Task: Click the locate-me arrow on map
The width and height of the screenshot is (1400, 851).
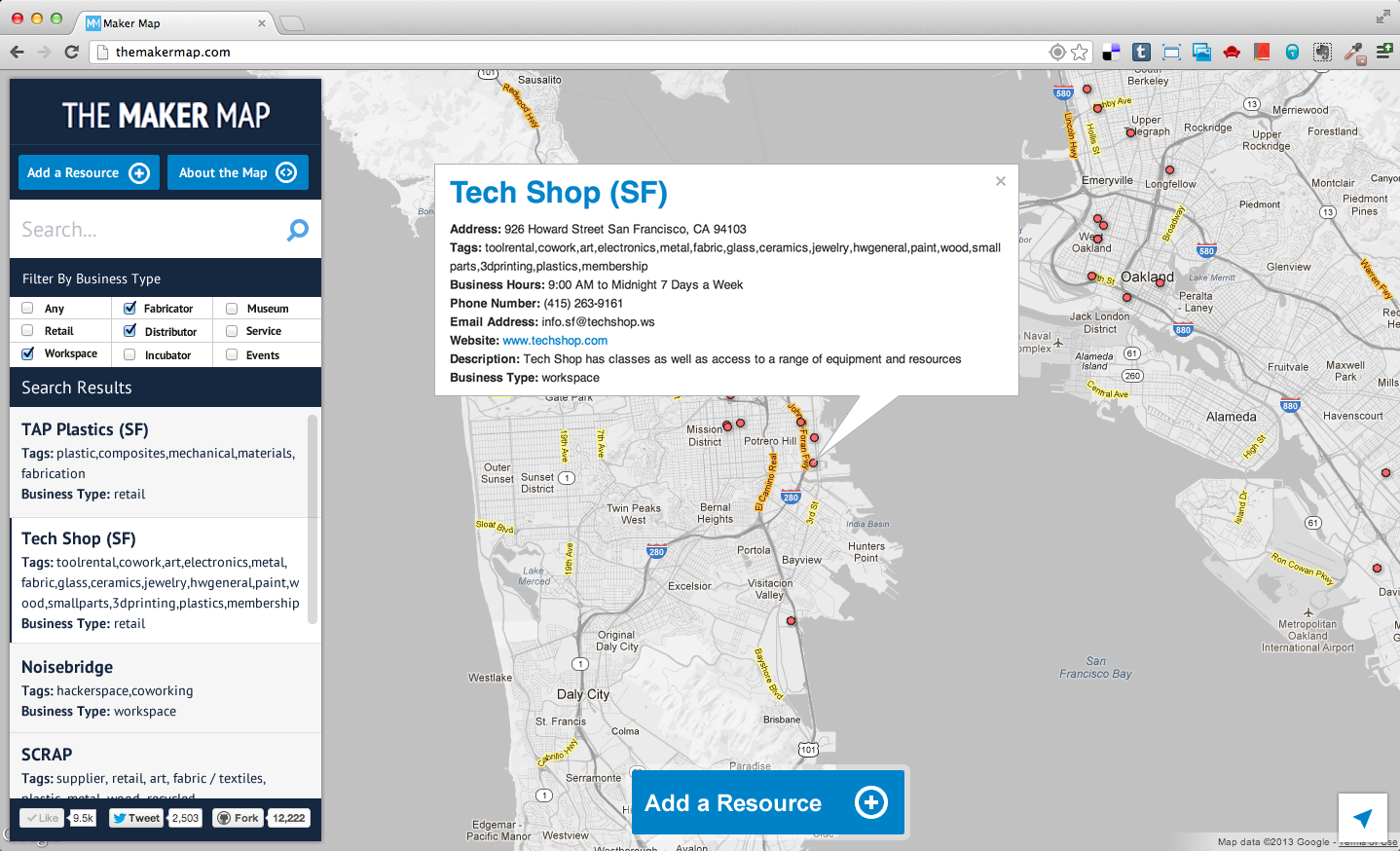Action: point(1363,818)
